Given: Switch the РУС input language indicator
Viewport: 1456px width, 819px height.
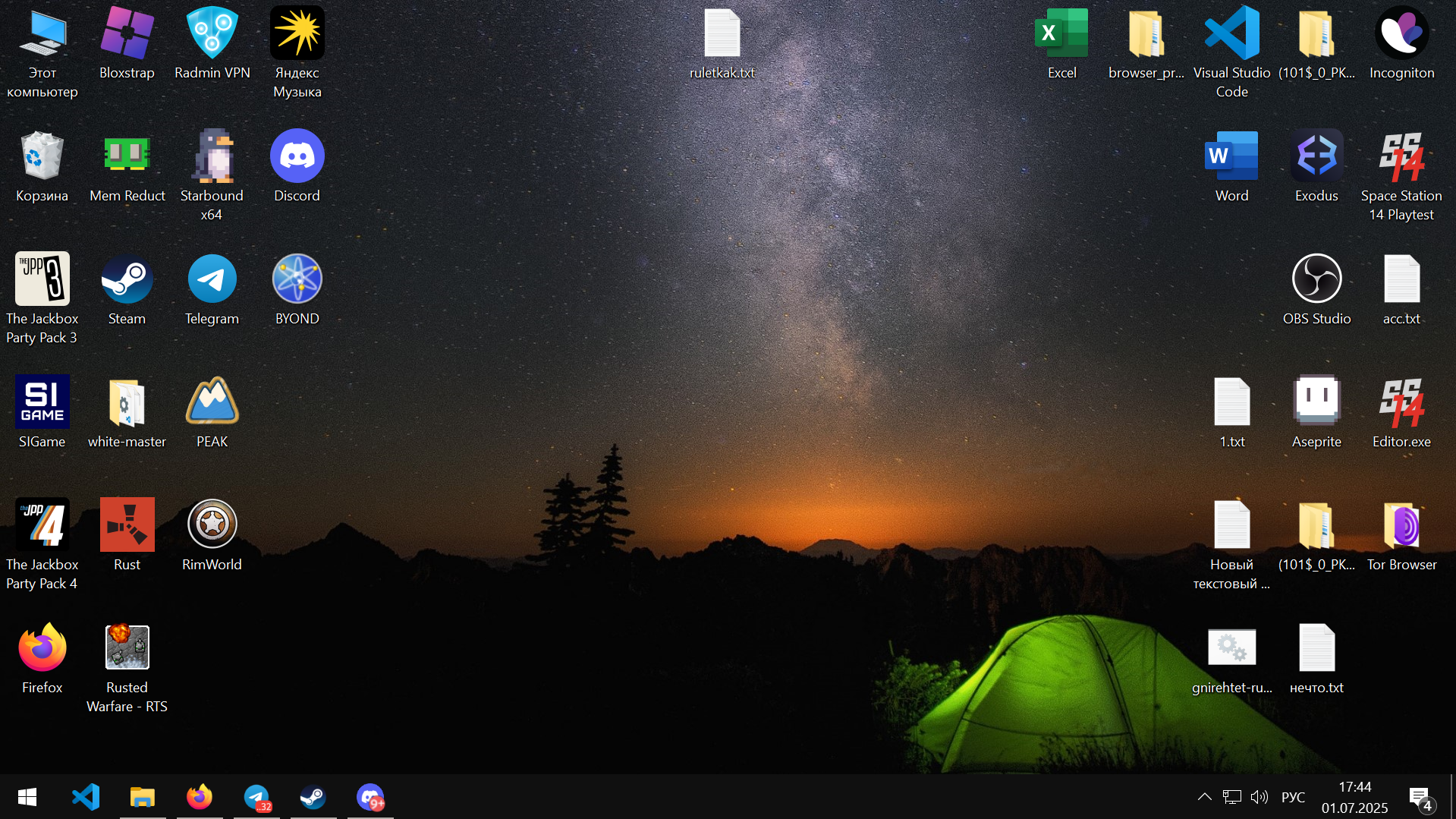Looking at the screenshot, I should (1293, 797).
